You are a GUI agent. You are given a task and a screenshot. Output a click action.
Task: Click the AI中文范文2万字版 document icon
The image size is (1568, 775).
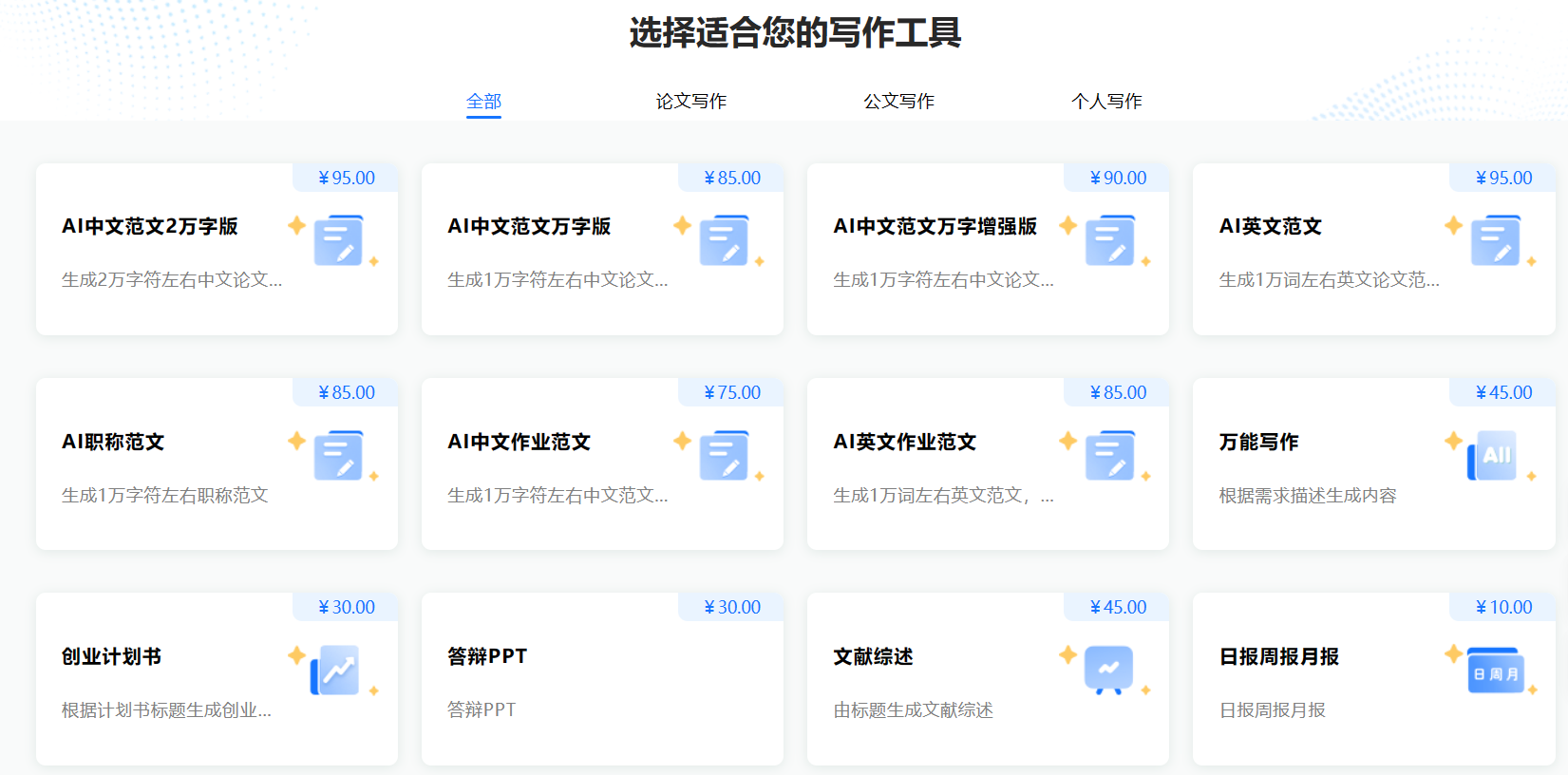338,241
